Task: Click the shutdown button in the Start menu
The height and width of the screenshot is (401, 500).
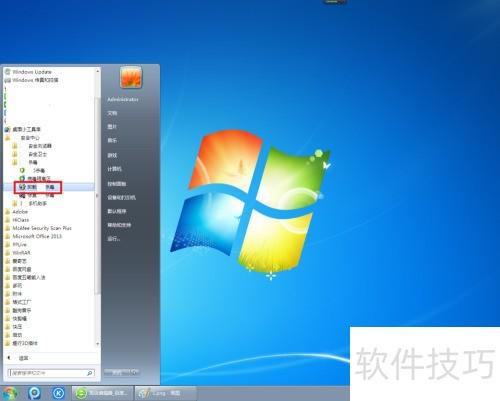Action: click(117, 372)
